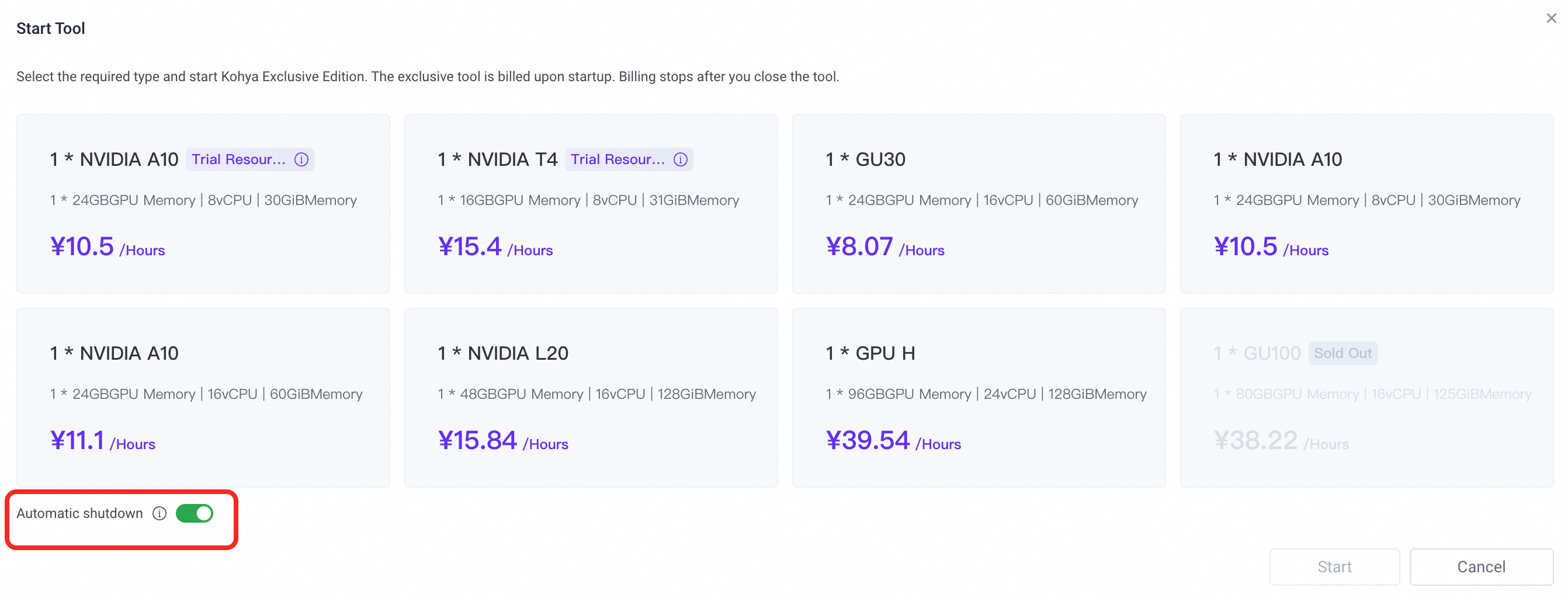Click info icon beside A10 Trial Resource tag

(301, 159)
